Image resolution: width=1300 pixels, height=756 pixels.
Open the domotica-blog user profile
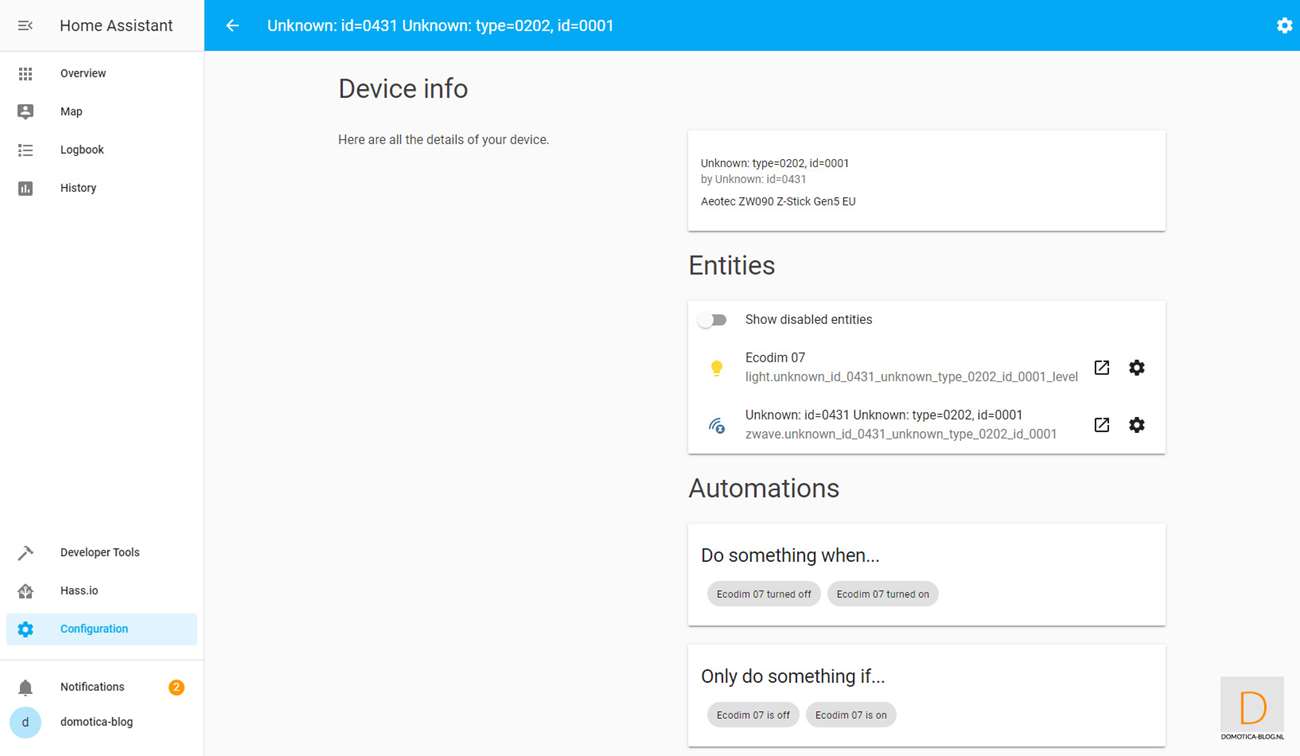pos(96,722)
